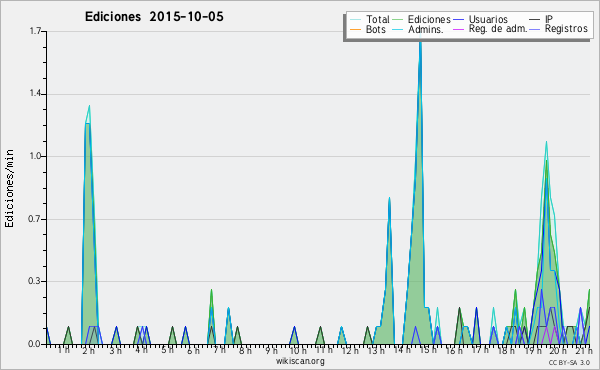This screenshot has height=370, width=600.
Task: Click the '2 h' x-axis tick label
Action: click(88, 351)
